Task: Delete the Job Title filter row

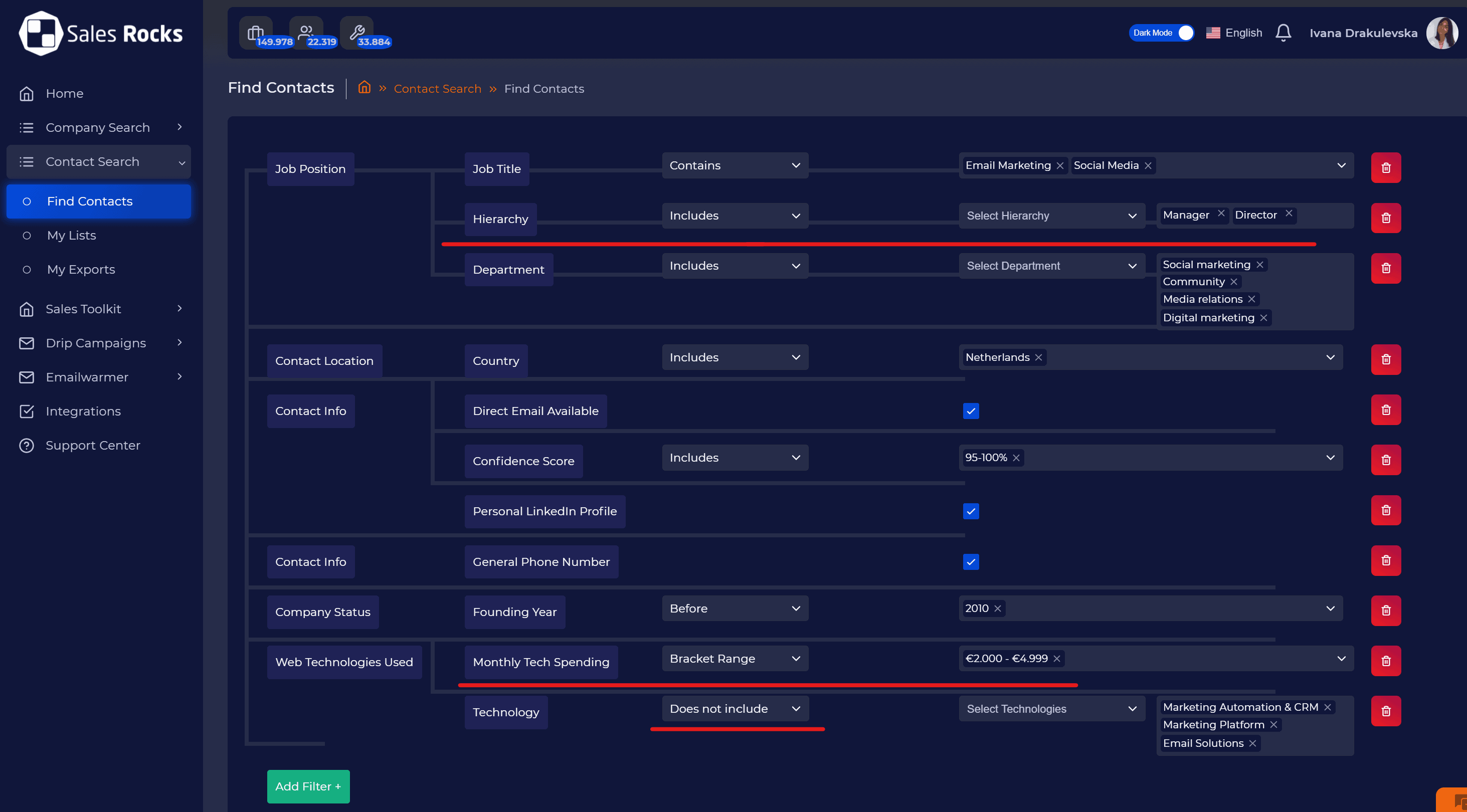Action: click(1386, 168)
